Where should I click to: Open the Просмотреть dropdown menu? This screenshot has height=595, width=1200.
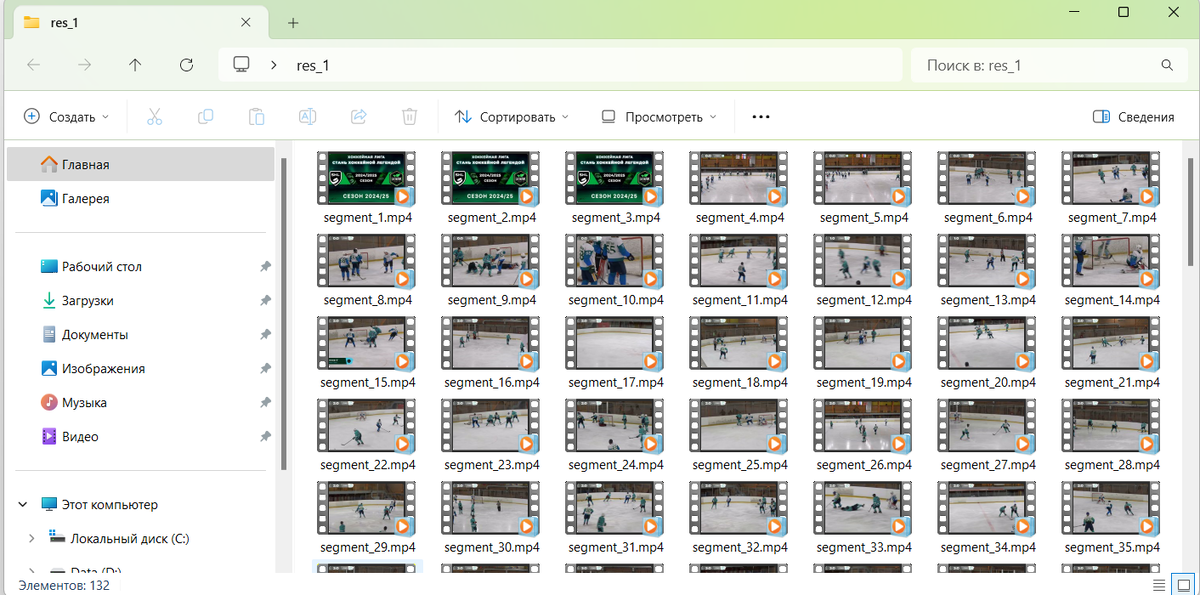click(x=659, y=117)
